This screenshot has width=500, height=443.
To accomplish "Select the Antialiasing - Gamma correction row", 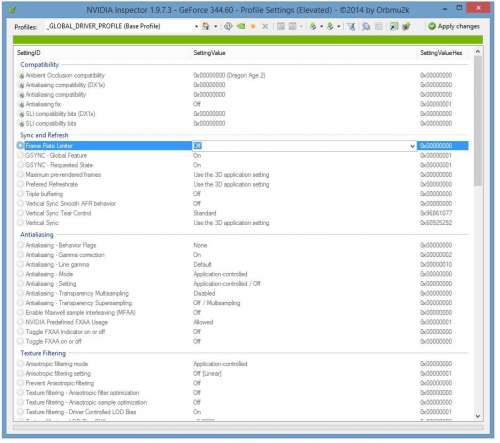I will 243,255.
